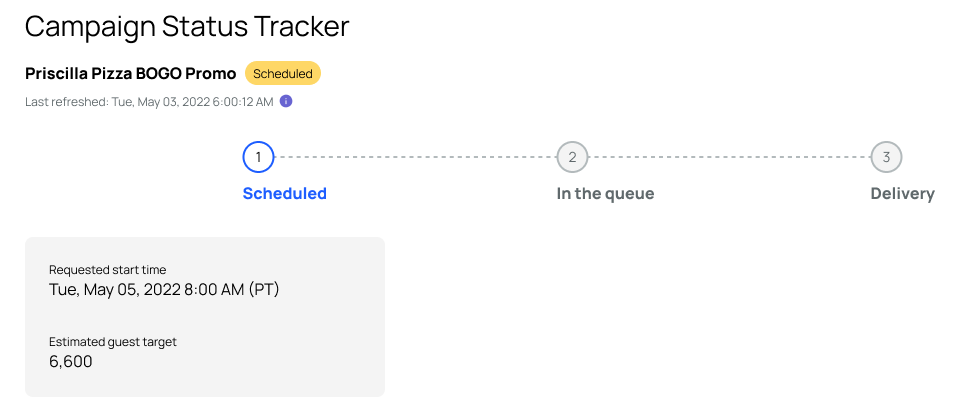Select the Tue, May 05, 2022 start date
Screen dimensions: 964x417
(x=115, y=290)
